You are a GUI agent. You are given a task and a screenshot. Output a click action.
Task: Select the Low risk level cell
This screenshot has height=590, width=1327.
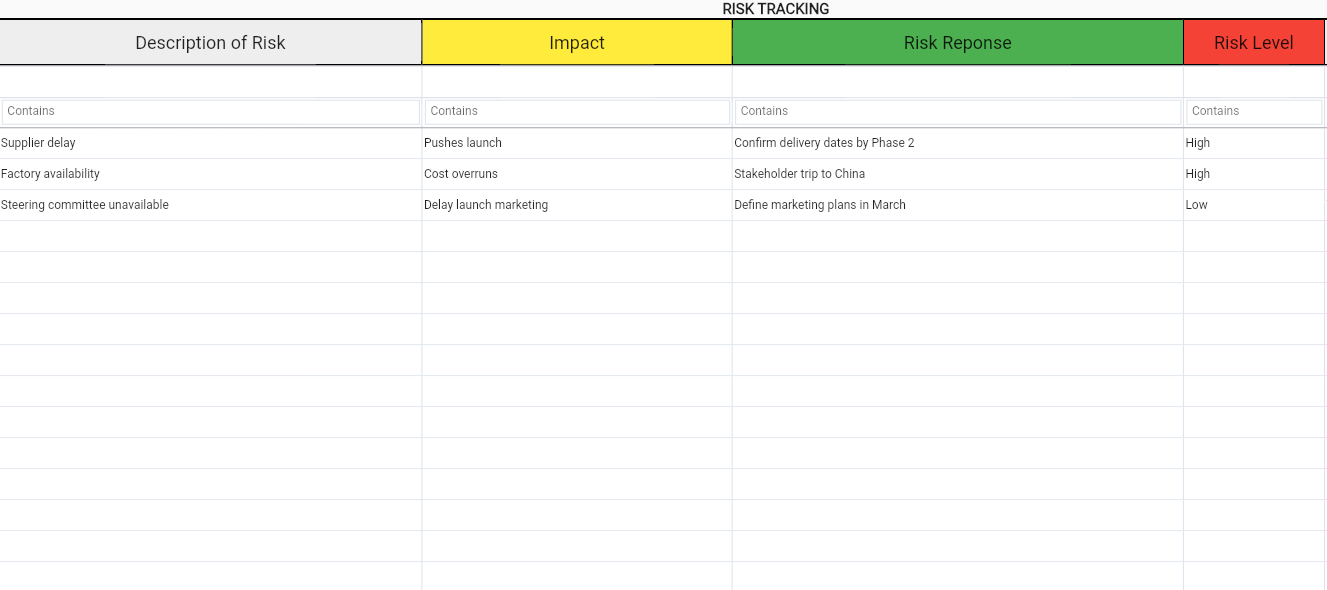click(x=1197, y=205)
